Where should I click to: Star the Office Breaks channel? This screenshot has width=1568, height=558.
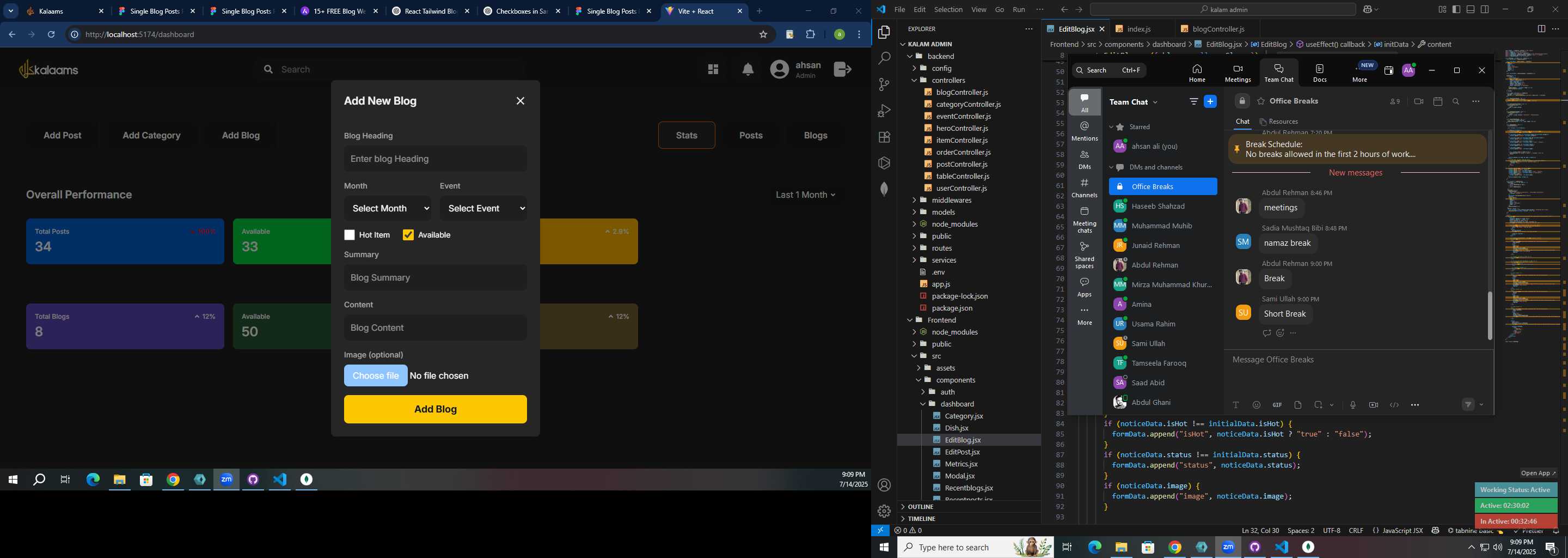tap(1260, 102)
